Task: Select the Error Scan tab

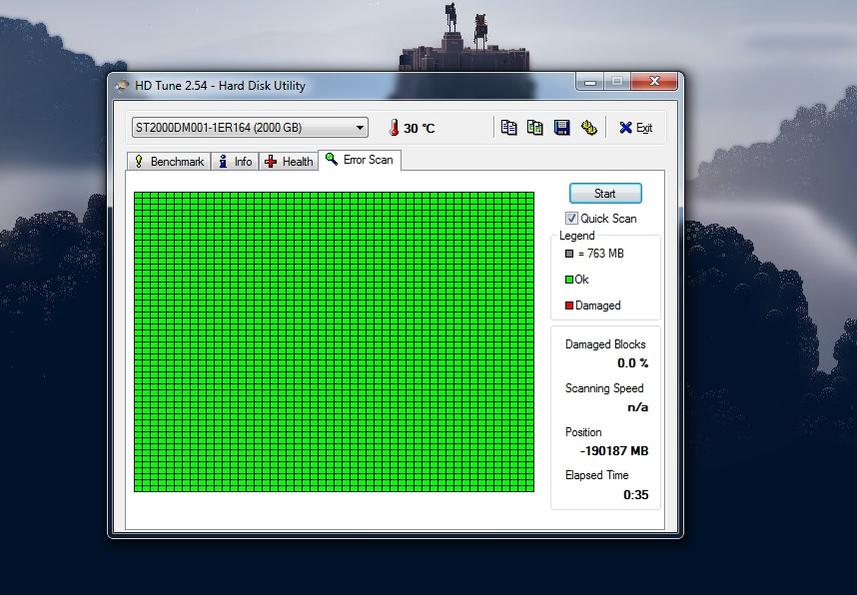Action: [x=360, y=160]
